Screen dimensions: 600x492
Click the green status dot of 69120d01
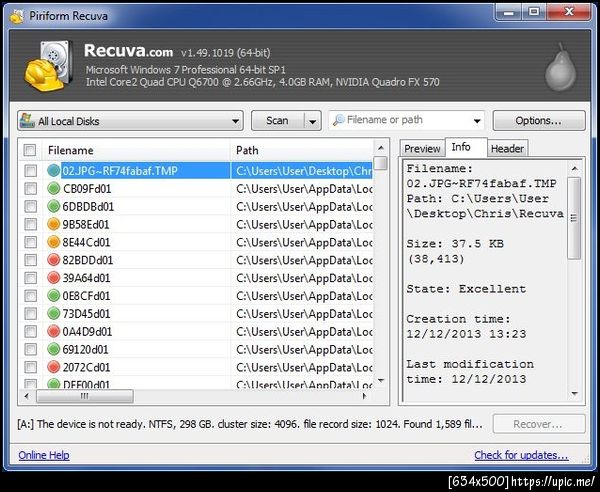click(x=54, y=349)
